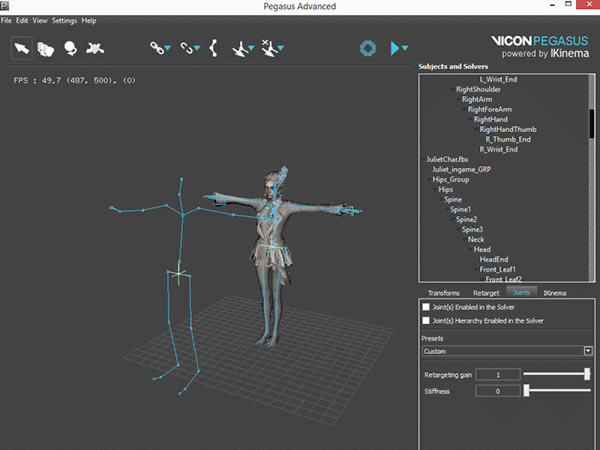Switch to the Joints tab
Viewport: 600px width, 450px height.
point(521,292)
